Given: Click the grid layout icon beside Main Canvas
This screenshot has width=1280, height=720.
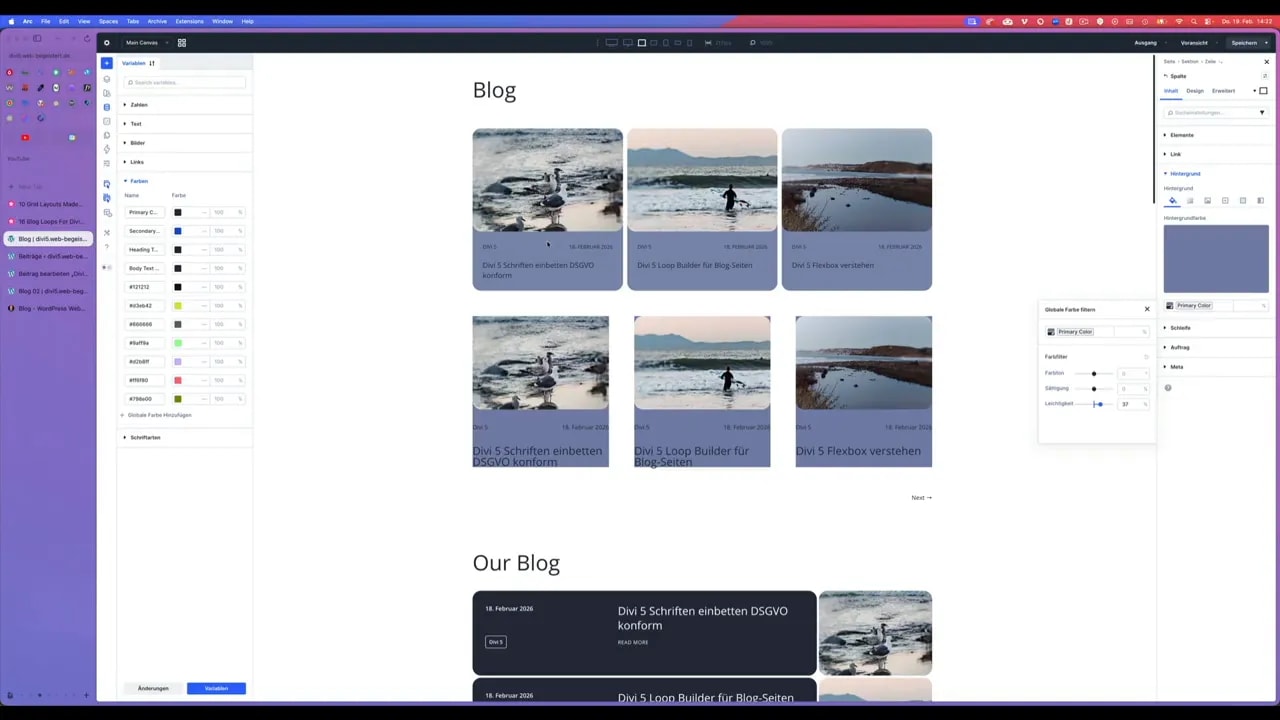Looking at the screenshot, I should click(181, 42).
